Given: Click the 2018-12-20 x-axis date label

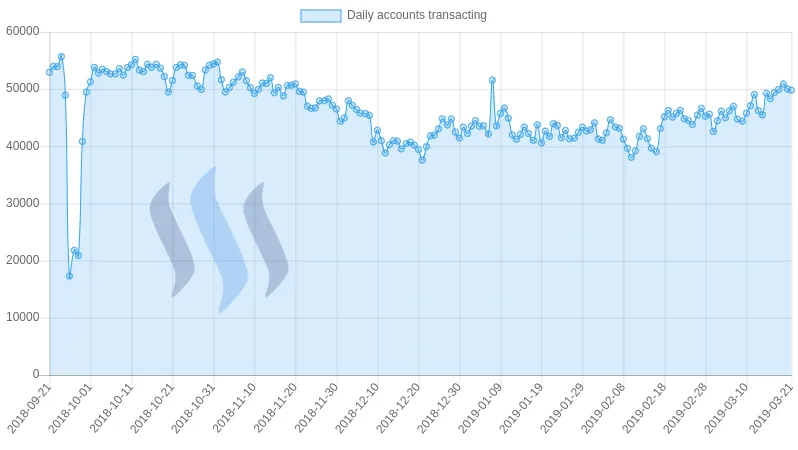Looking at the screenshot, I should pos(399,410).
